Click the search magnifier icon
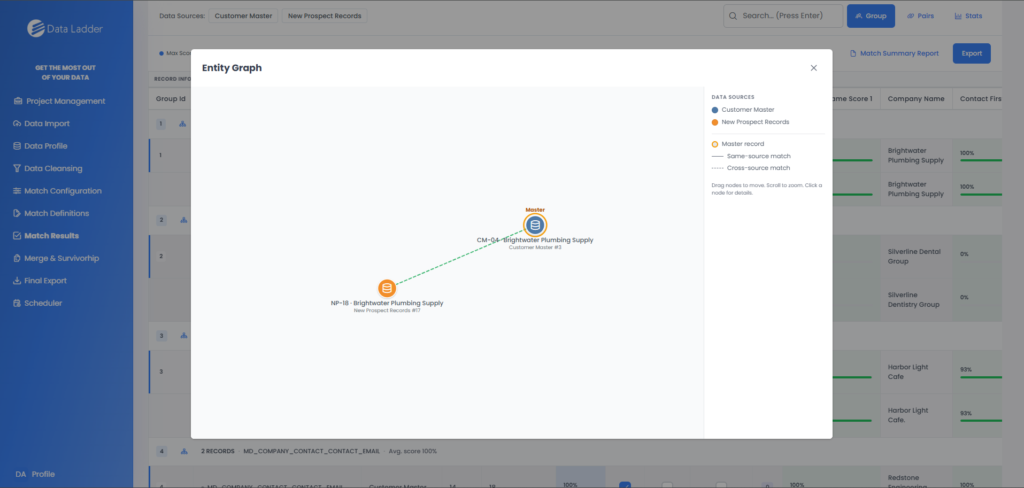The height and width of the screenshot is (488, 1024). click(x=733, y=16)
